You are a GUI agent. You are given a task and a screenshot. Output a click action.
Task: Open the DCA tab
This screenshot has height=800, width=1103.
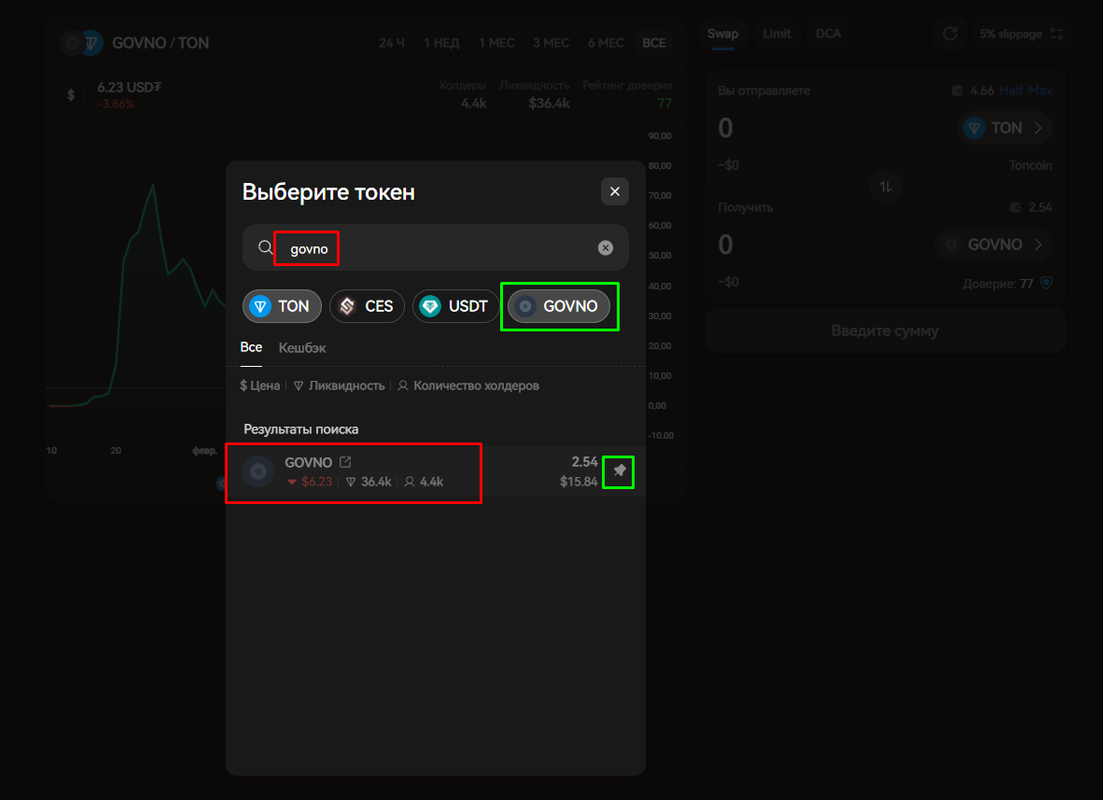point(828,34)
